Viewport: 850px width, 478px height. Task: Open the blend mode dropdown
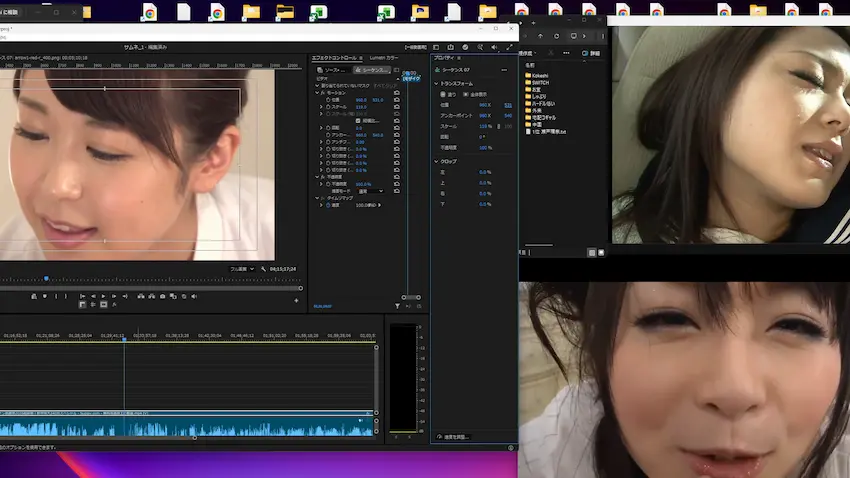click(371, 191)
